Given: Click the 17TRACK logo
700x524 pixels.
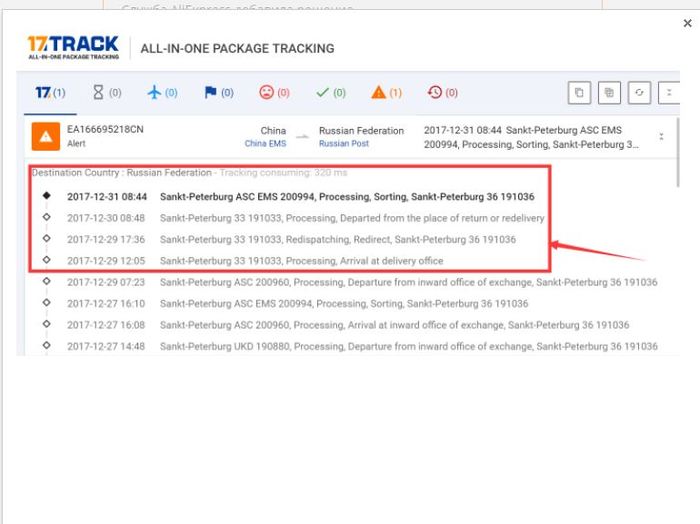Looking at the screenshot, I should (74, 47).
